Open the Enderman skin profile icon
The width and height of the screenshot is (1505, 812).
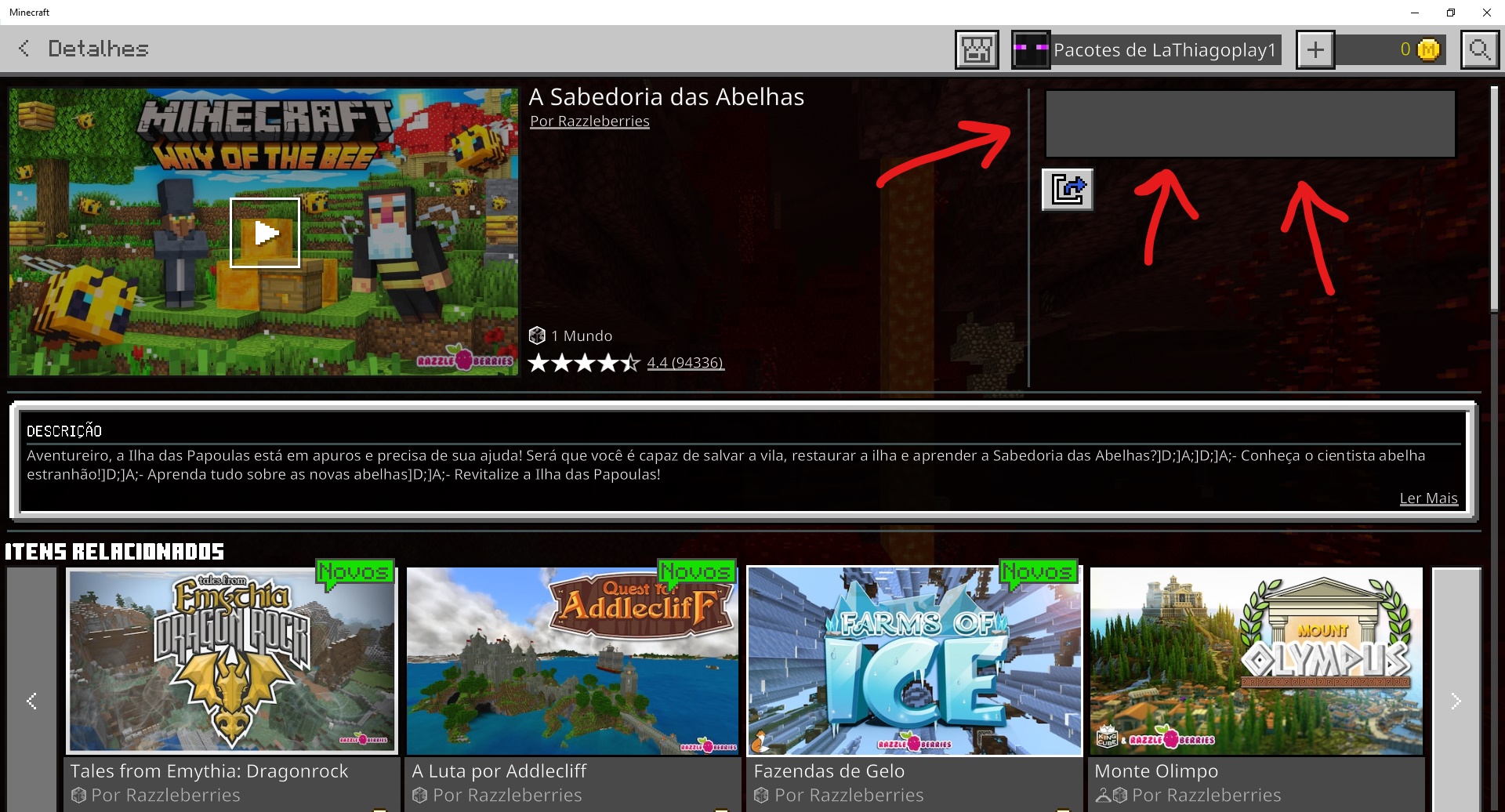click(1031, 50)
